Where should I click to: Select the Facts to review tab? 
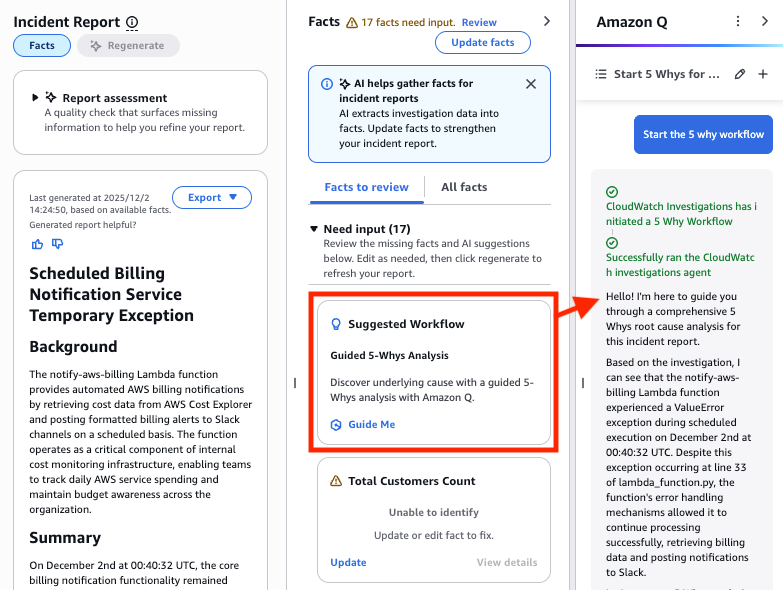coord(367,187)
